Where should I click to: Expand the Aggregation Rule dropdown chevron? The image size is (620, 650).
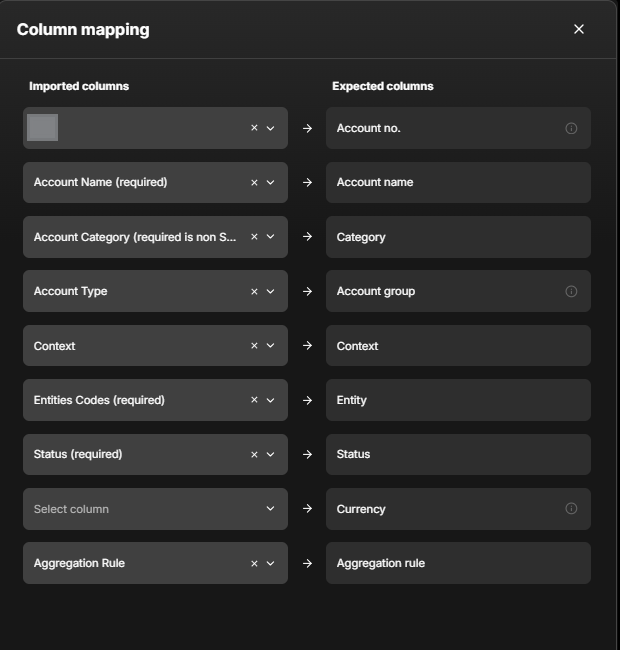[271, 564]
